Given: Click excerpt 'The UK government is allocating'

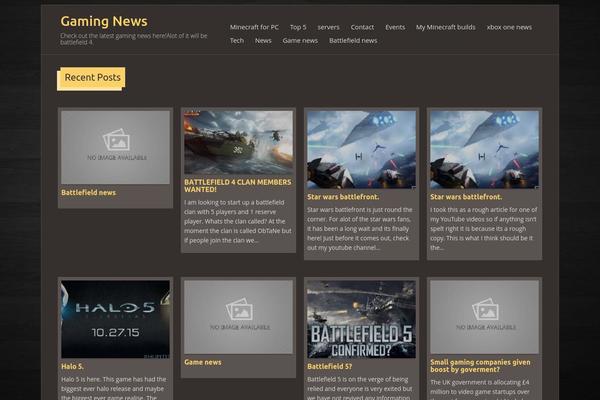Looking at the screenshot, I should (x=480, y=389).
